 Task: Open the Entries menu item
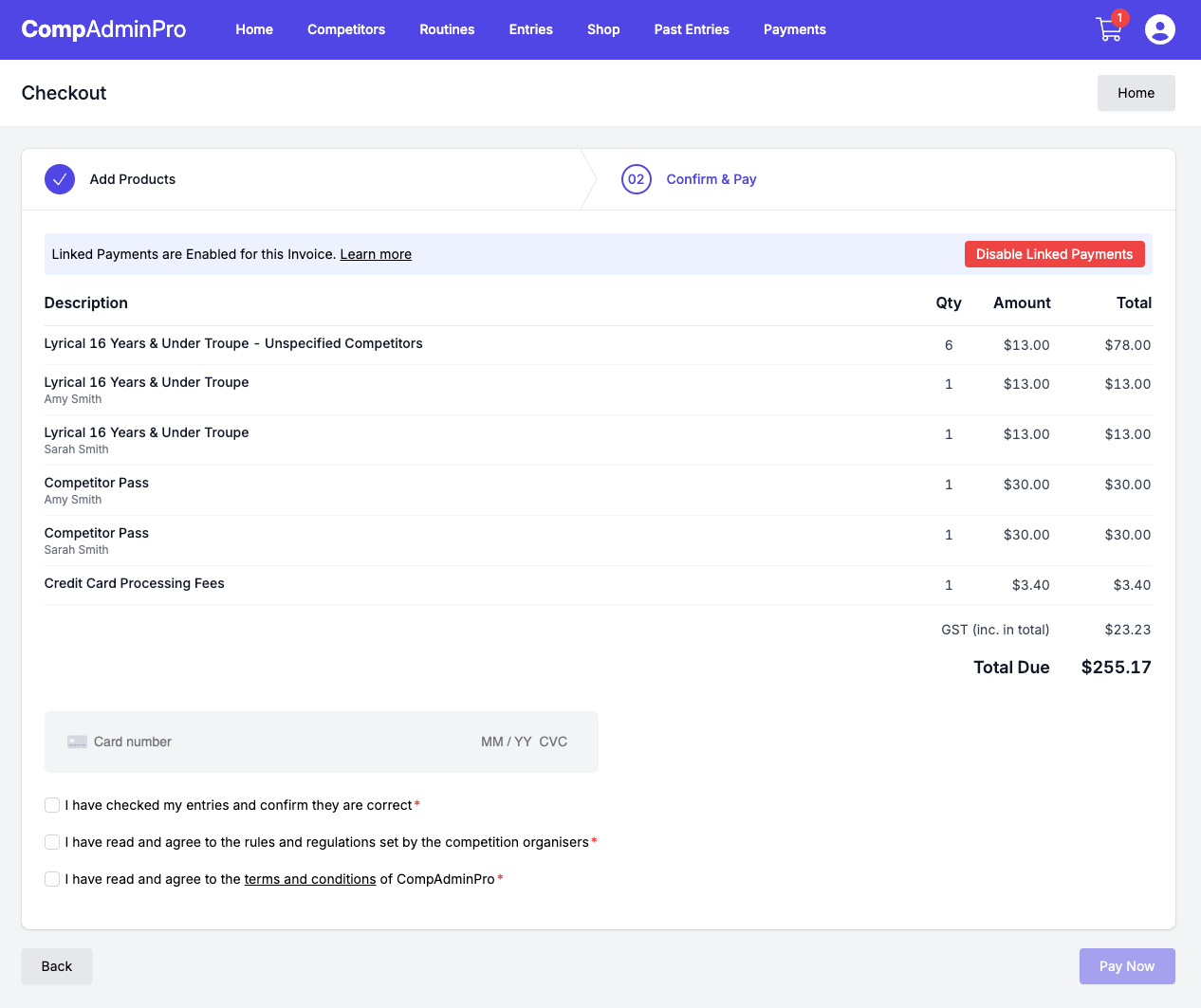530,29
